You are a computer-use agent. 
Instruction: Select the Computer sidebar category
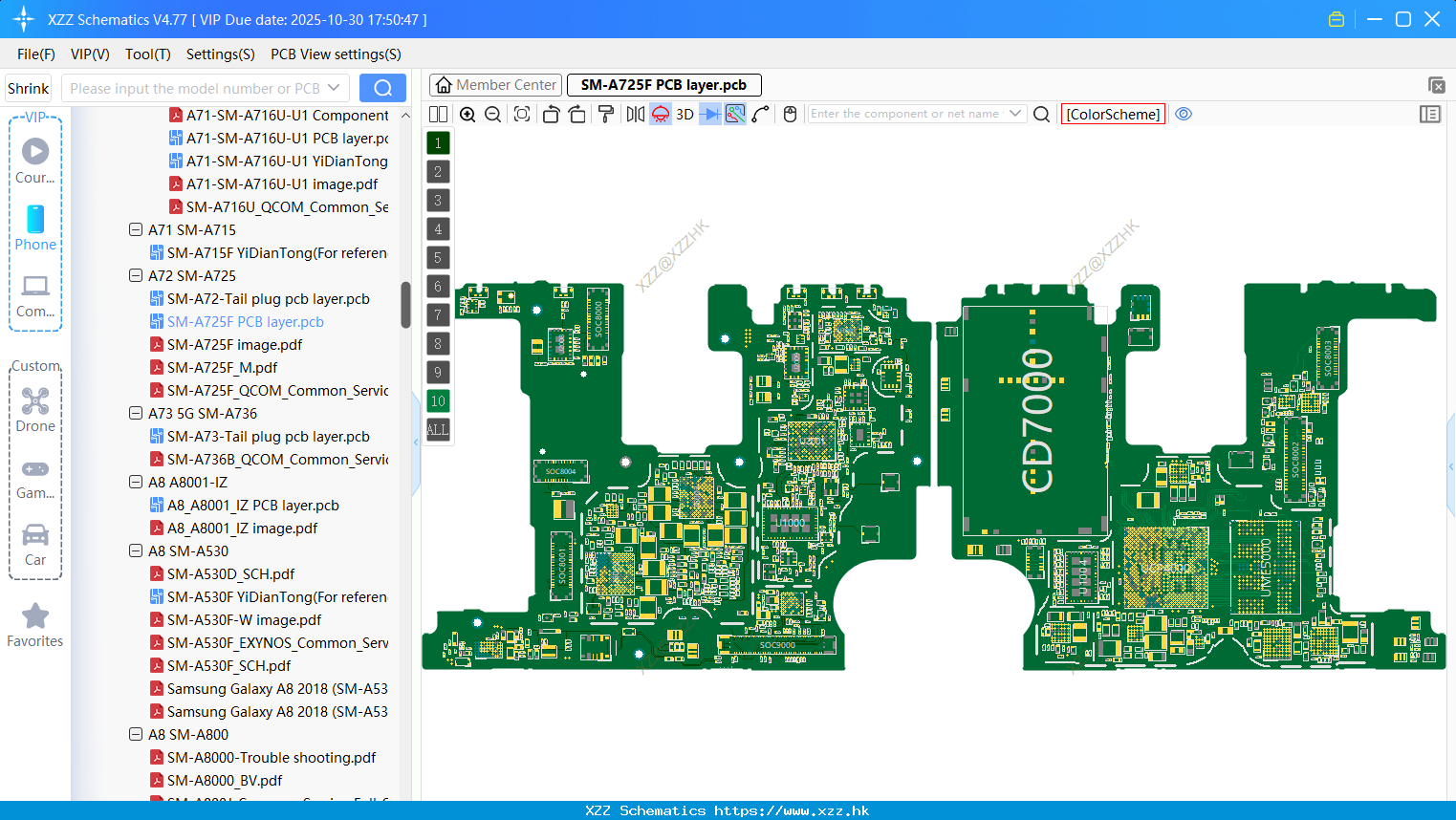(35, 296)
